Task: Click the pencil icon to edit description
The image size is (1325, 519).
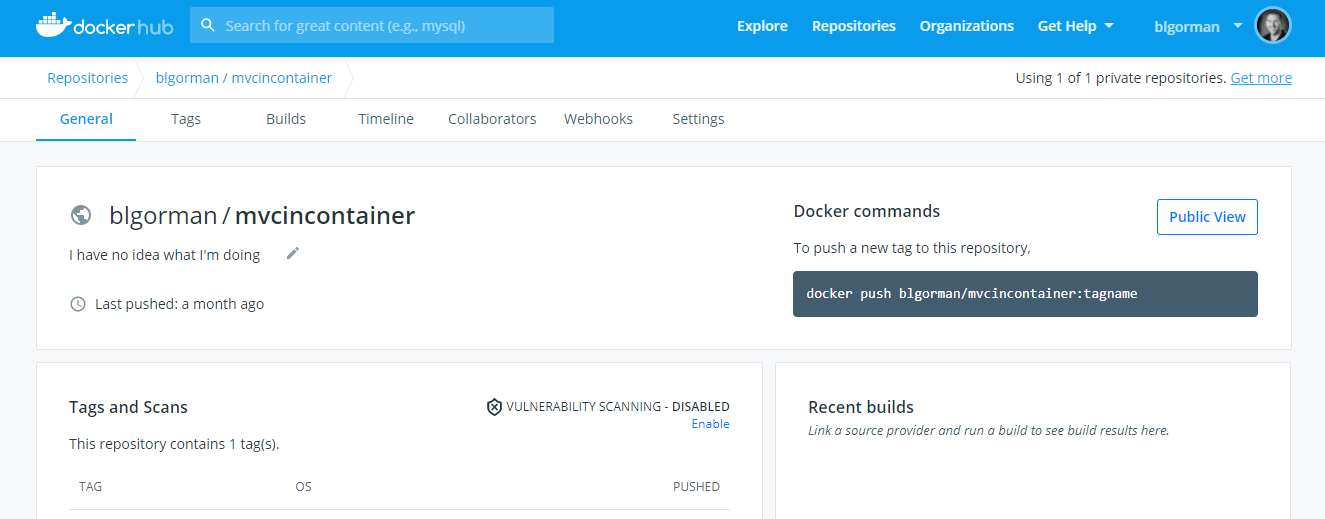Action: (293, 253)
